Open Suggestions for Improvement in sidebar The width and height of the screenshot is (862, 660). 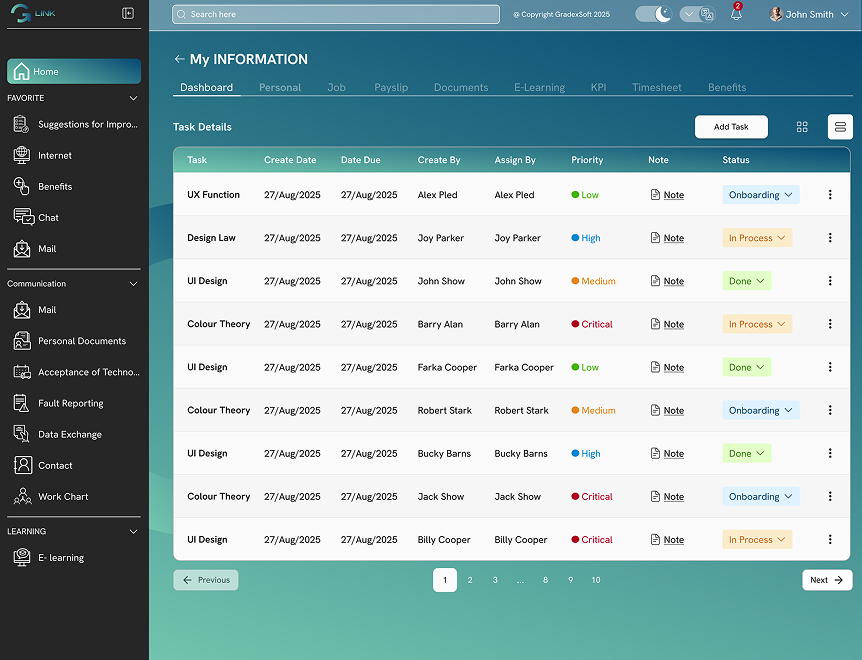pos(74,124)
